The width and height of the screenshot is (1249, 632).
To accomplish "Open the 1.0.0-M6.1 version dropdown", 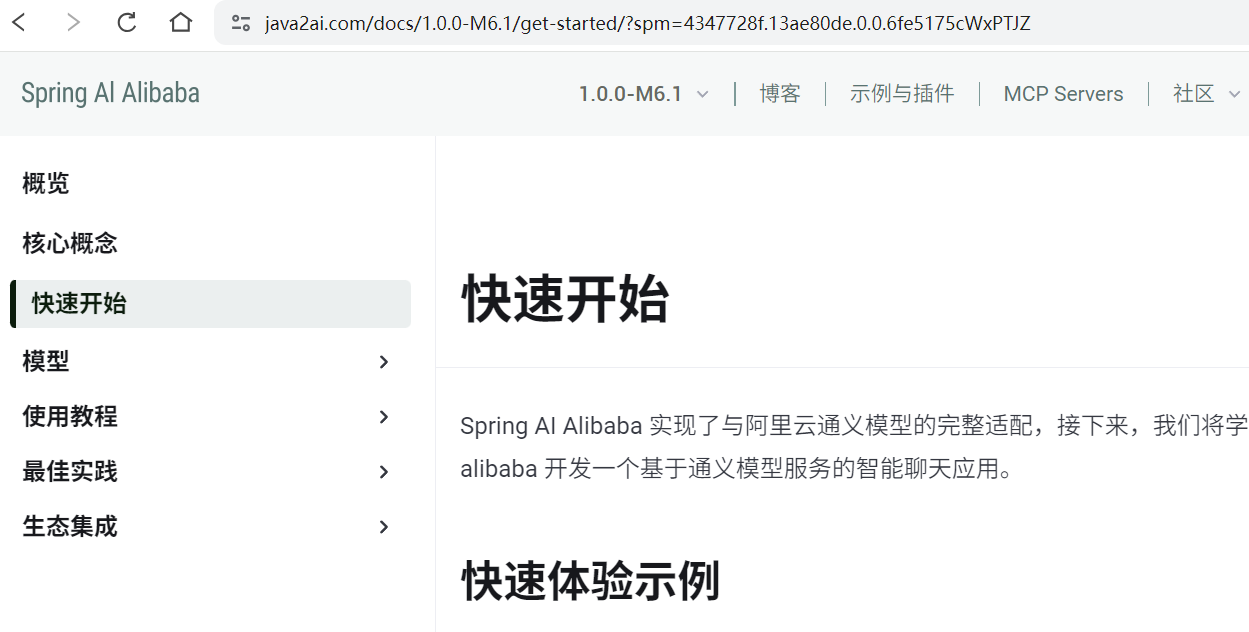I will click(x=644, y=94).
